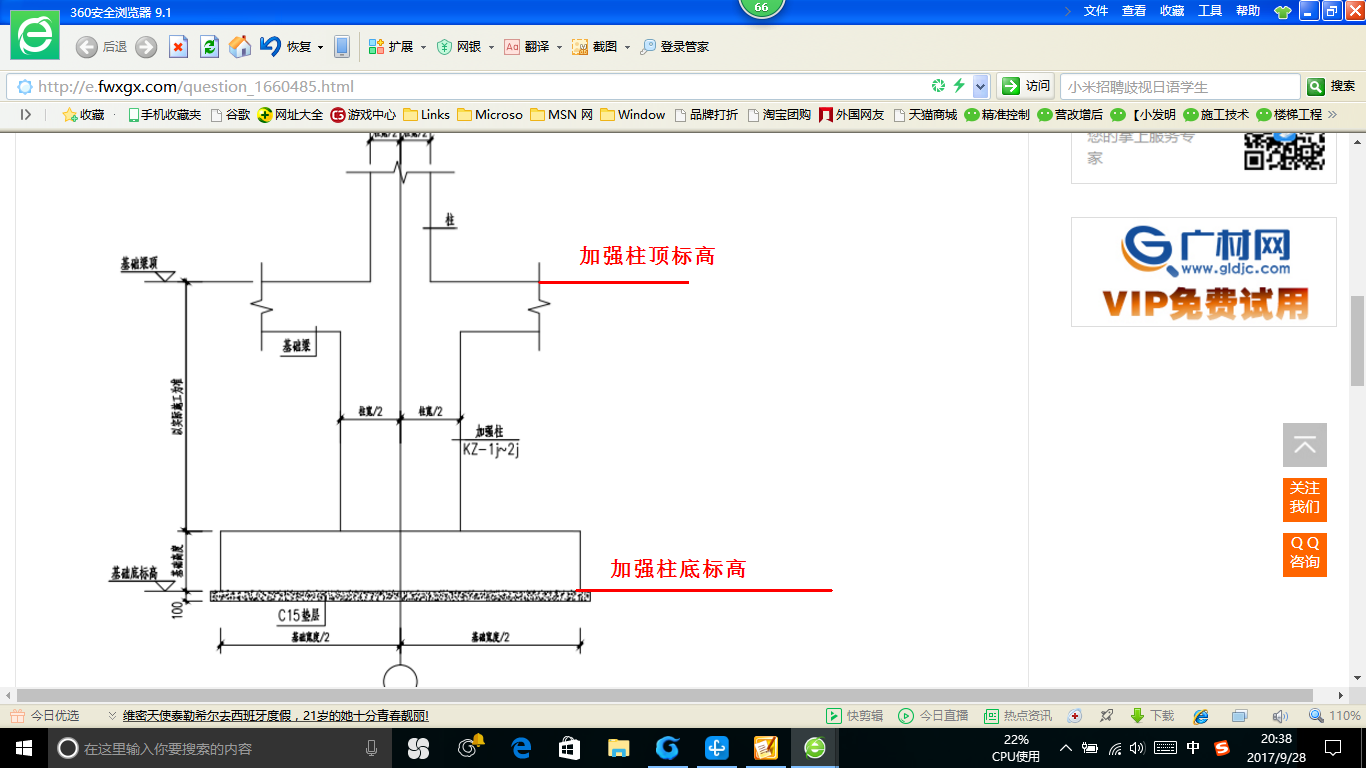Expand the 翻译 dropdown arrow
The image size is (1366, 768).
559,47
